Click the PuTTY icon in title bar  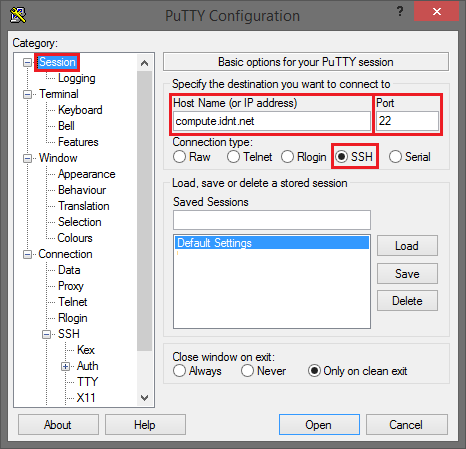coord(18,15)
